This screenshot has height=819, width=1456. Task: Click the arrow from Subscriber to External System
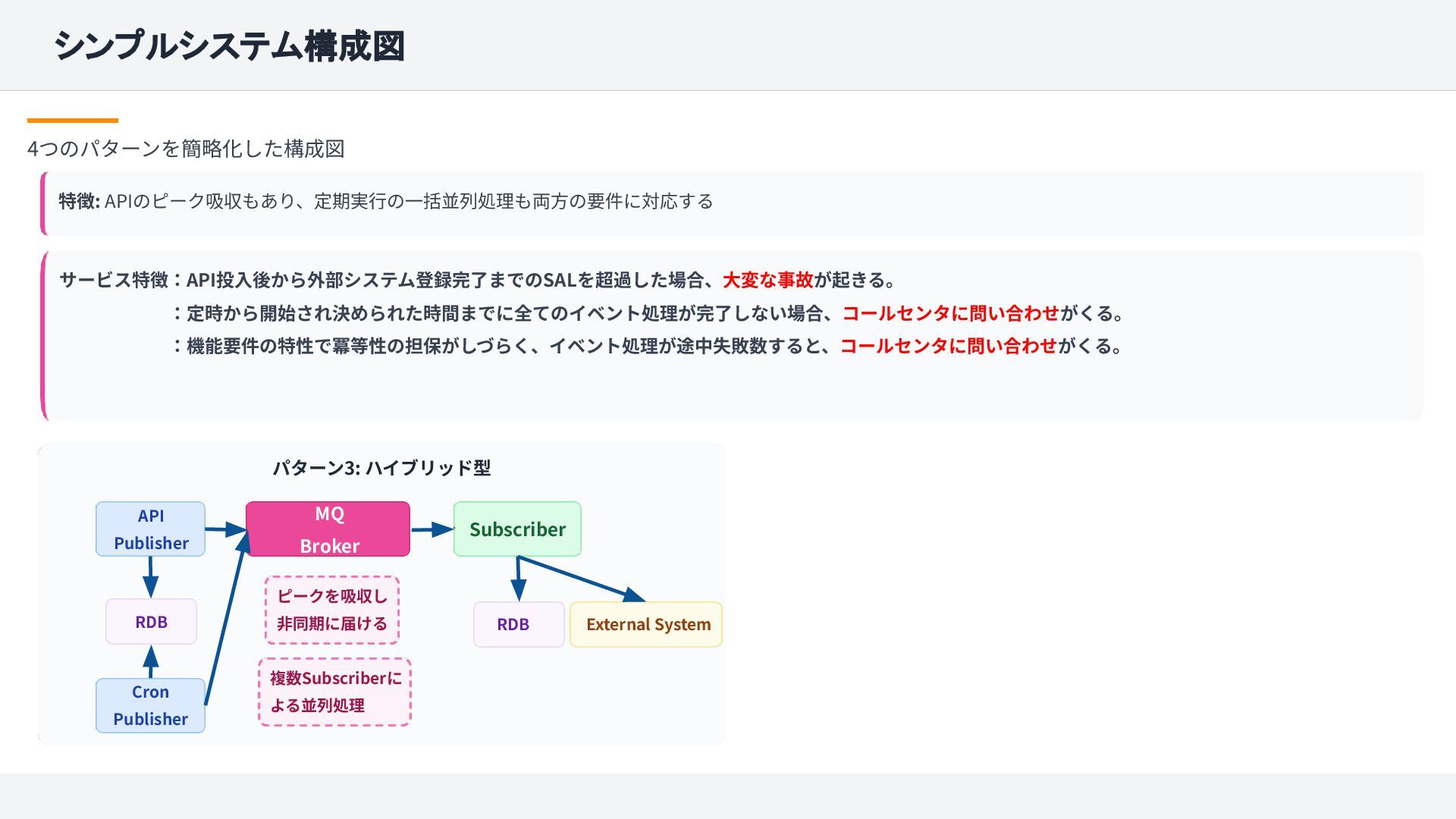tap(580, 579)
